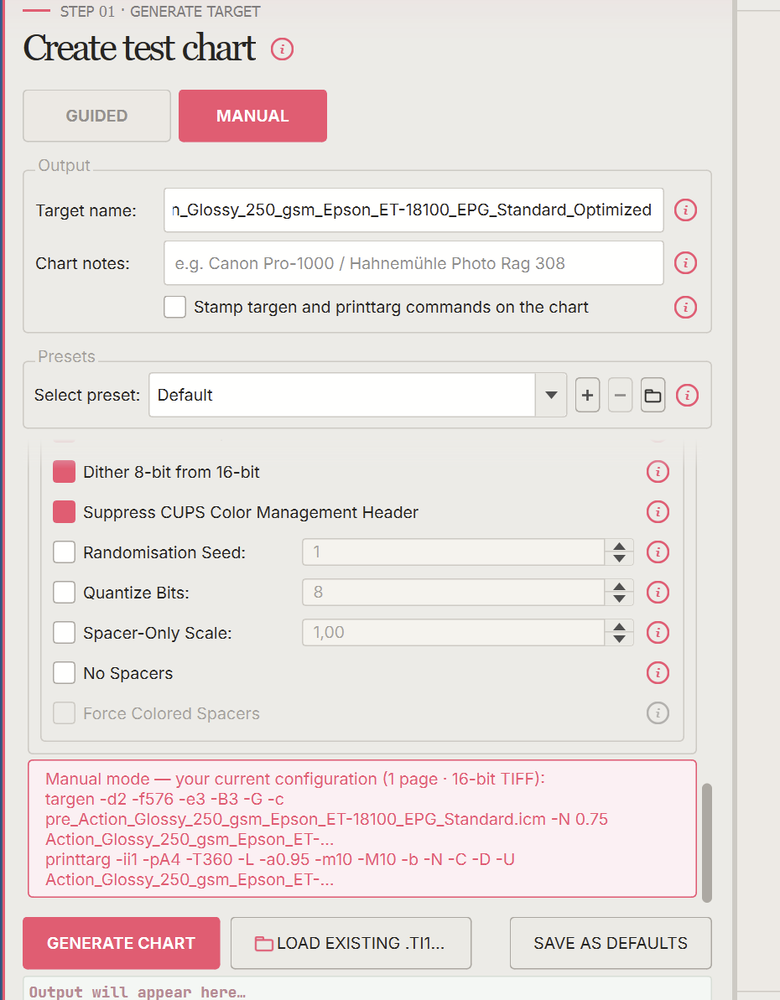Image resolution: width=780 pixels, height=1000 pixels.
Task: Focus the Target name input field
Action: (413, 210)
